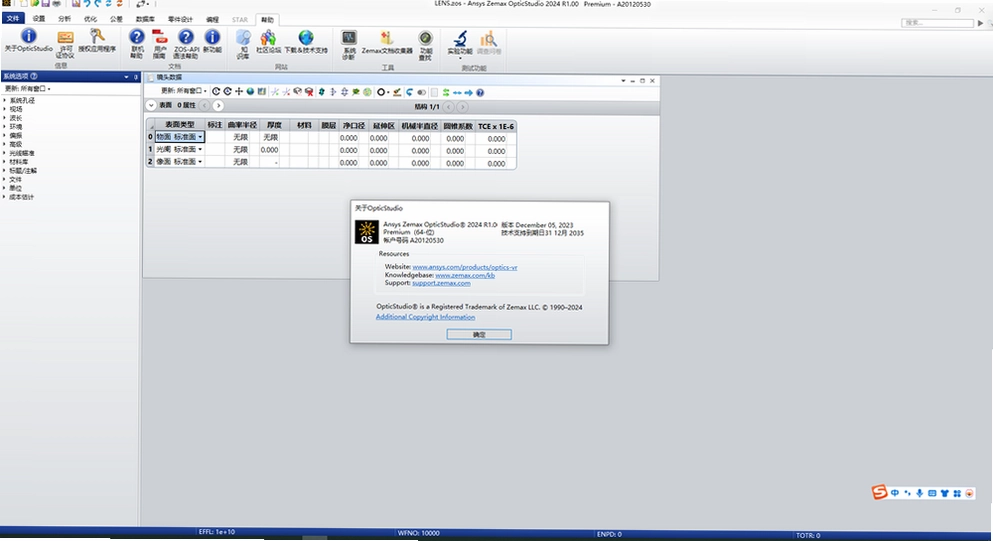The width and height of the screenshot is (993, 541).
Task: Open the 用户指南 PDF user guide
Action: (x=160, y=44)
